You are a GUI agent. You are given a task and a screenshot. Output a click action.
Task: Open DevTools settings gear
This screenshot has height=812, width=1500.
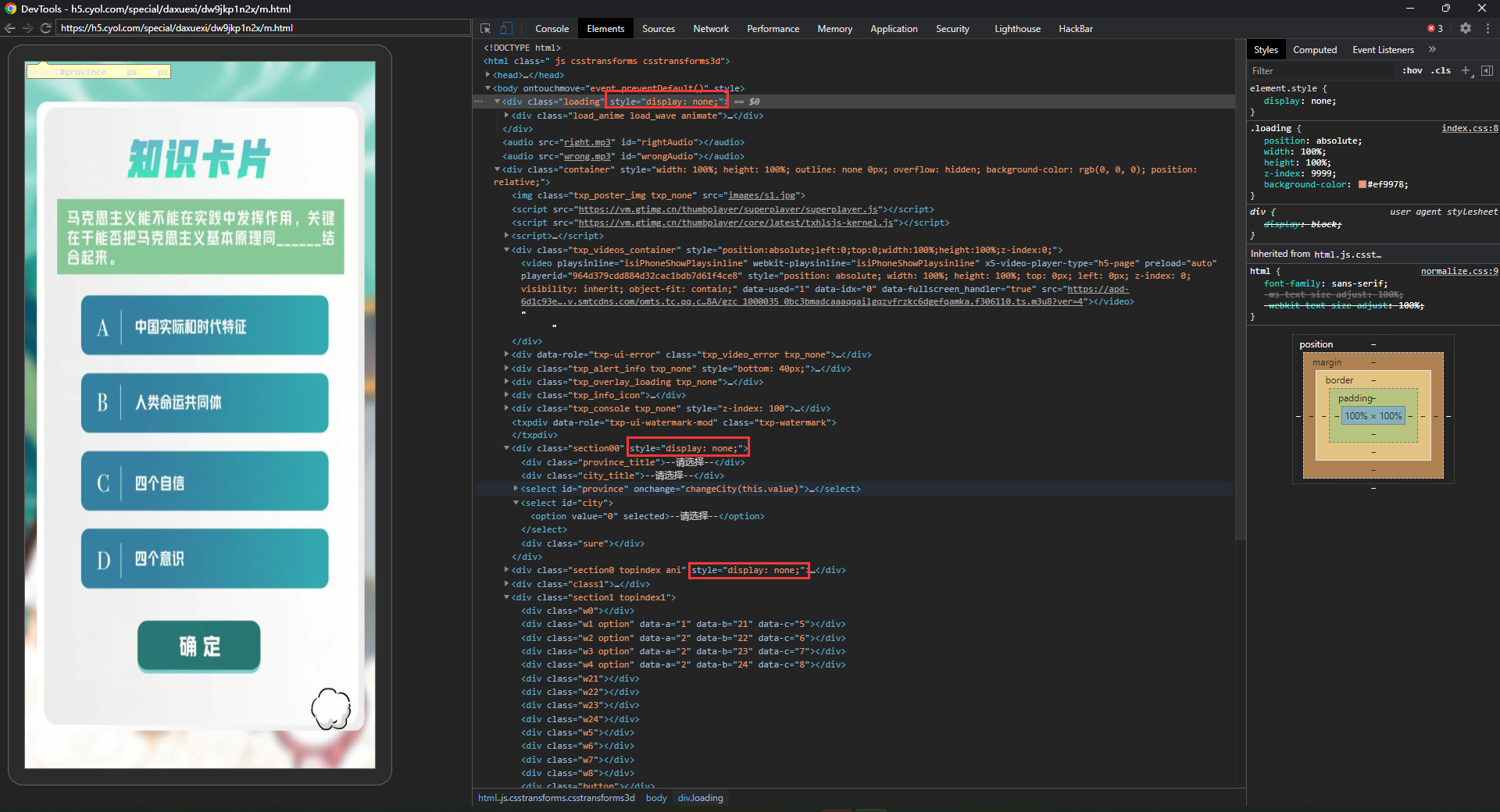(1466, 28)
